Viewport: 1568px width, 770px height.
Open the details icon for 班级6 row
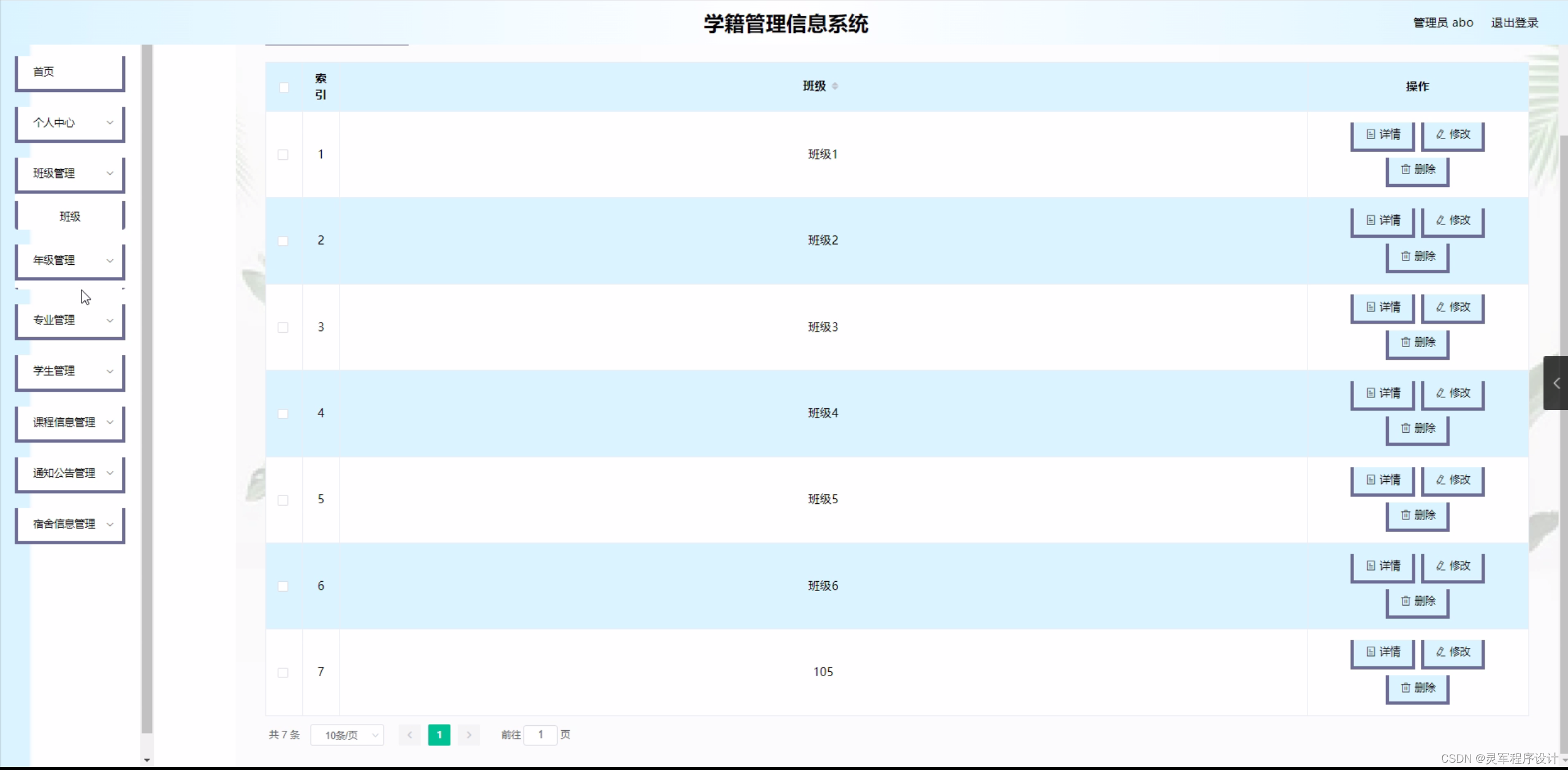click(x=1371, y=566)
